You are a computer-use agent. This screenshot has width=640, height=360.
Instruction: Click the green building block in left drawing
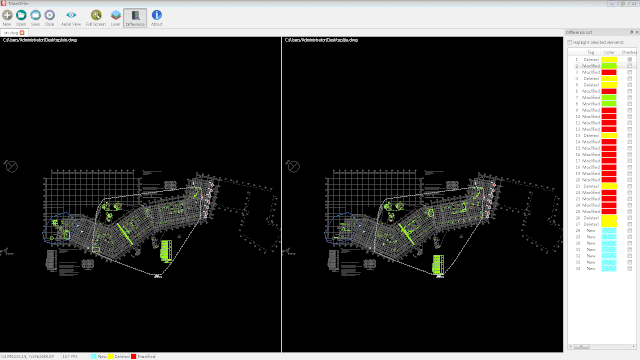(x=166, y=251)
